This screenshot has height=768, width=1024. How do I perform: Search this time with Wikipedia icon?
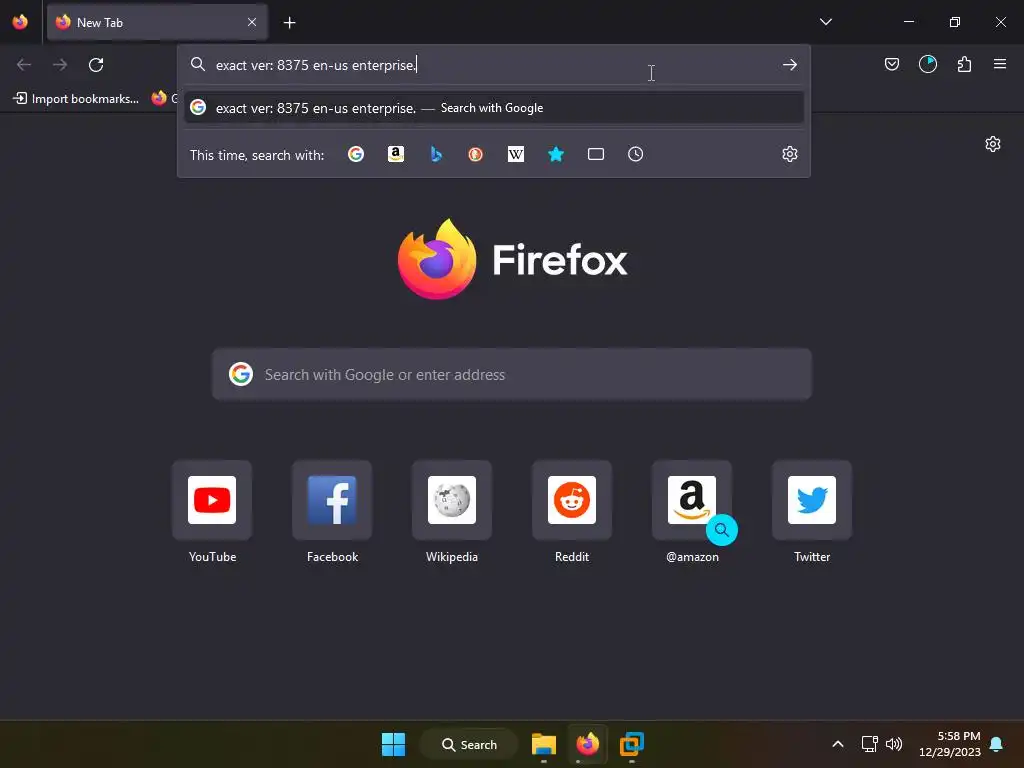(x=516, y=154)
